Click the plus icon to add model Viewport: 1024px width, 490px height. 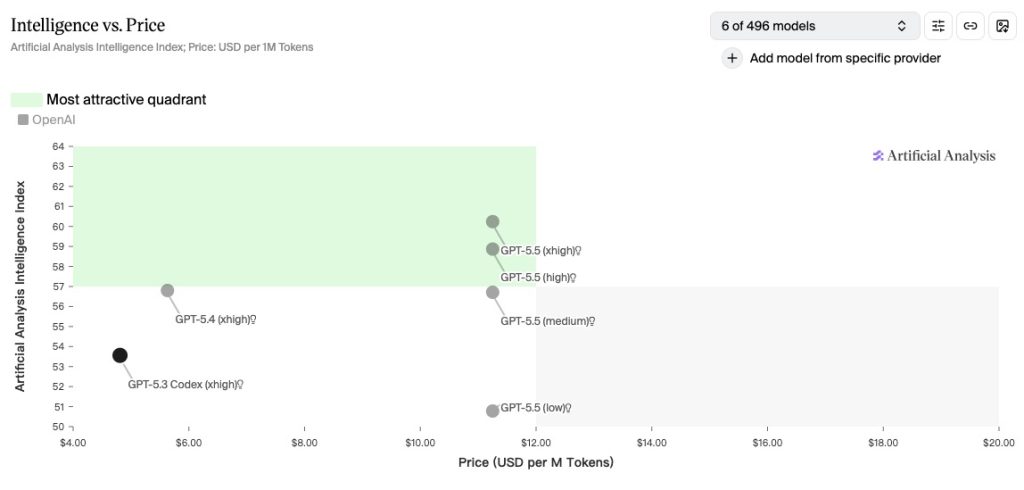[x=732, y=58]
